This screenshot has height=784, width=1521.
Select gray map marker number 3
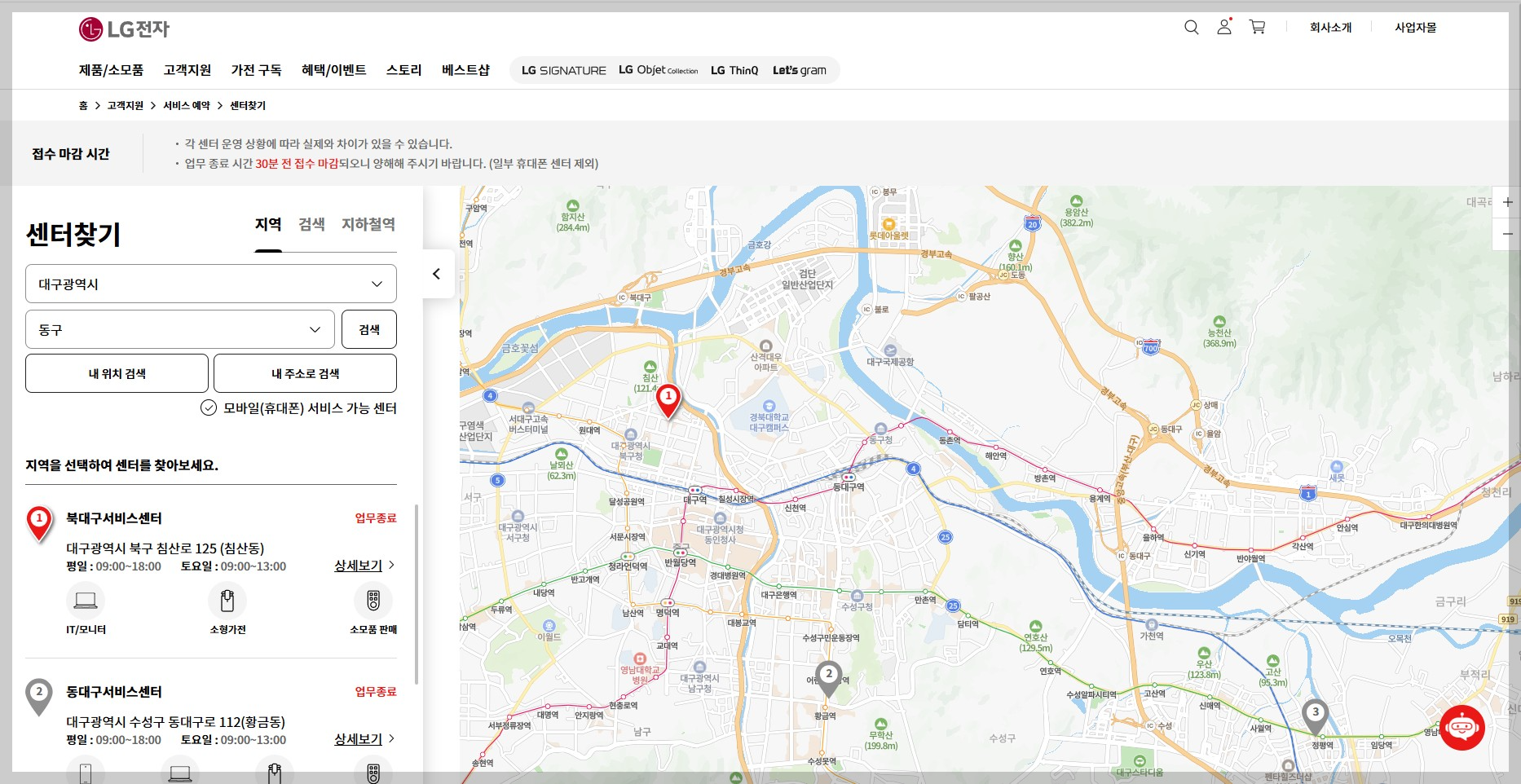[1315, 717]
